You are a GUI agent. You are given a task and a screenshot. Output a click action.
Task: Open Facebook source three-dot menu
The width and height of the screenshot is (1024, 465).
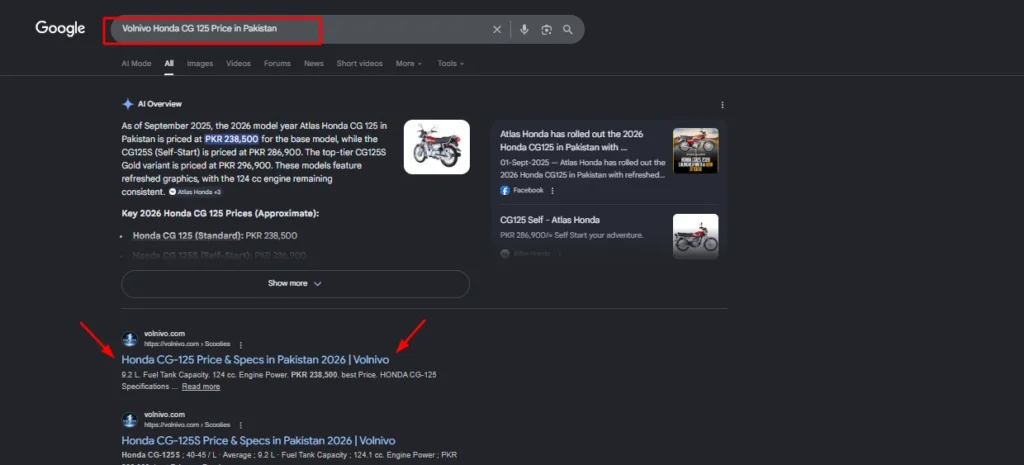tap(552, 191)
